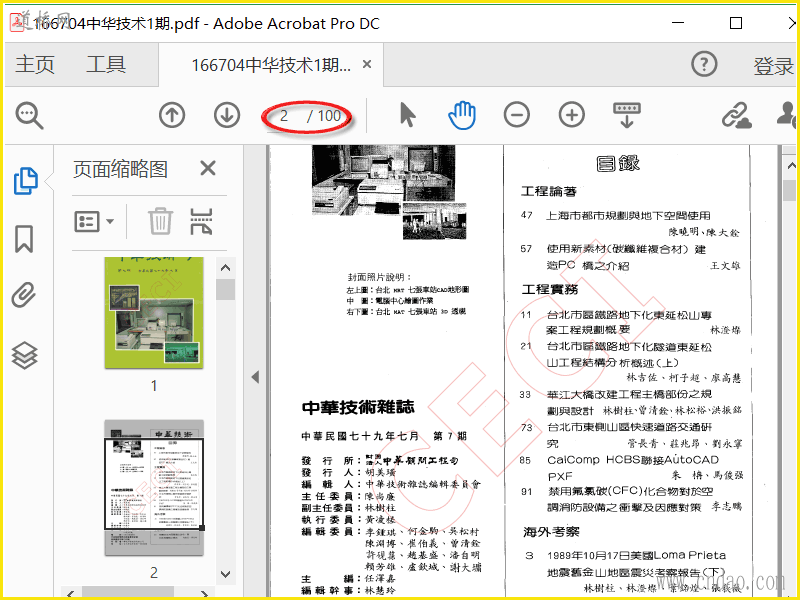Click the Acrobat PDF icon in title bar
Viewport: 800px width, 600px height.
point(17,23)
